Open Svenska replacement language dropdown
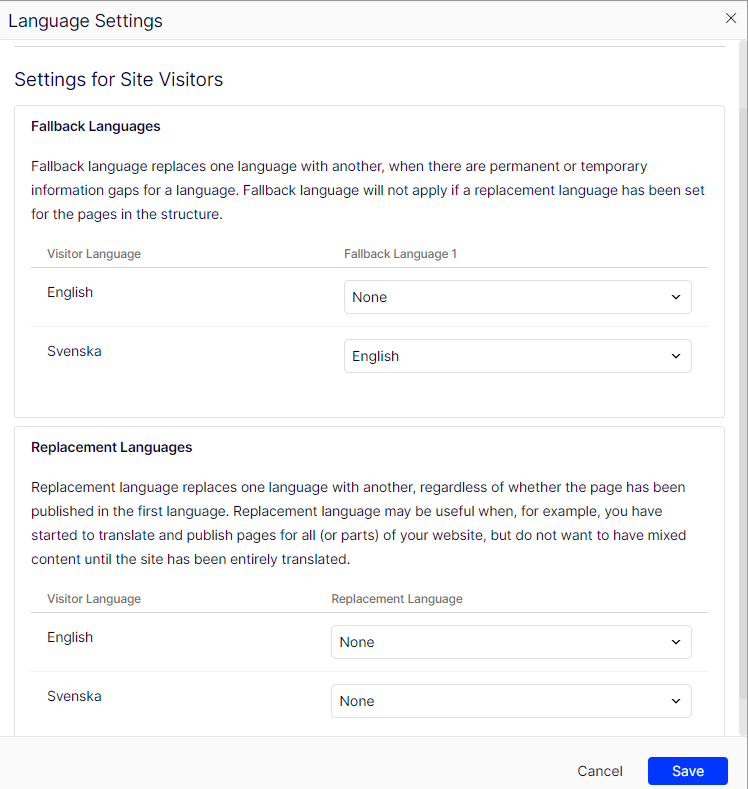 tap(511, 701)
